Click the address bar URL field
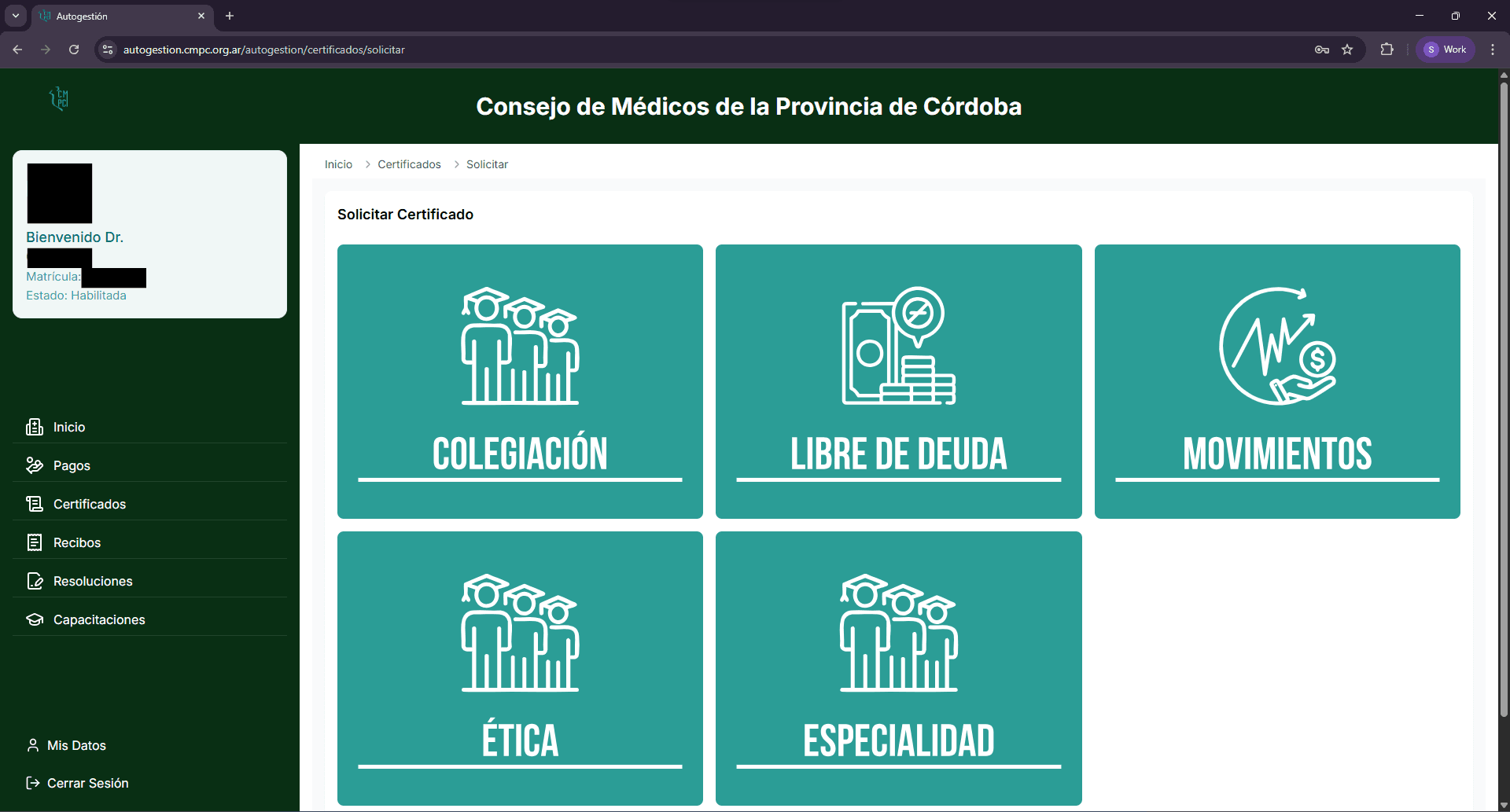 315,50
